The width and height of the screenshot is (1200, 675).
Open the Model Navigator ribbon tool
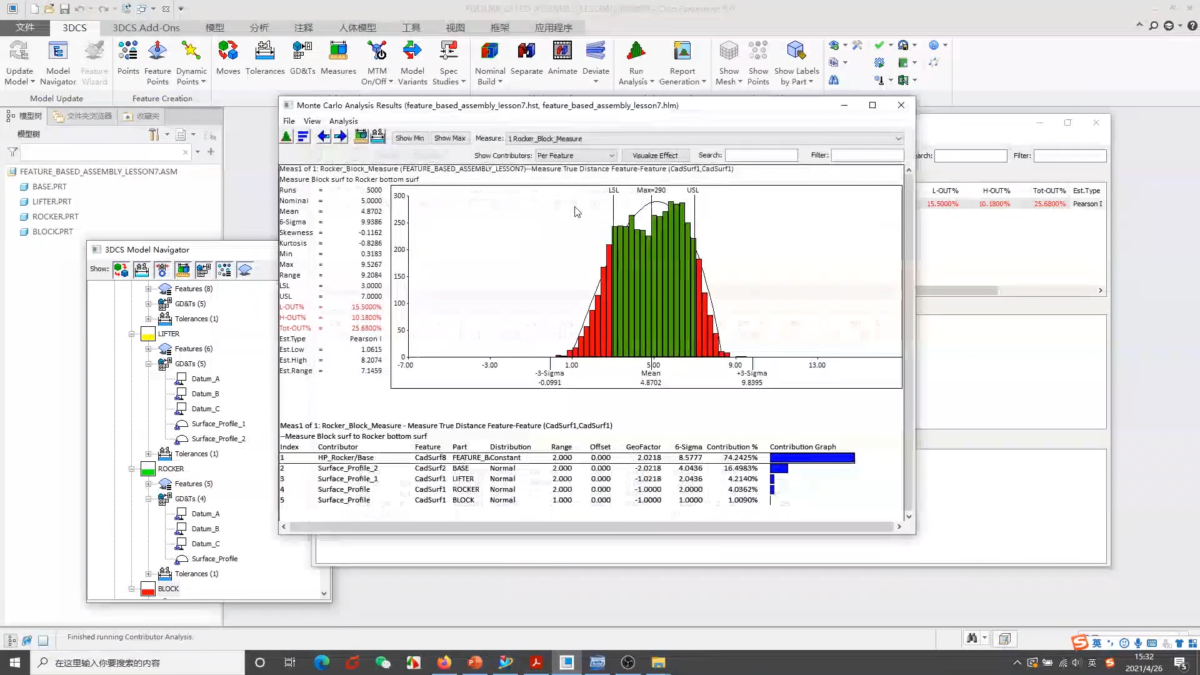pos(57,60)
